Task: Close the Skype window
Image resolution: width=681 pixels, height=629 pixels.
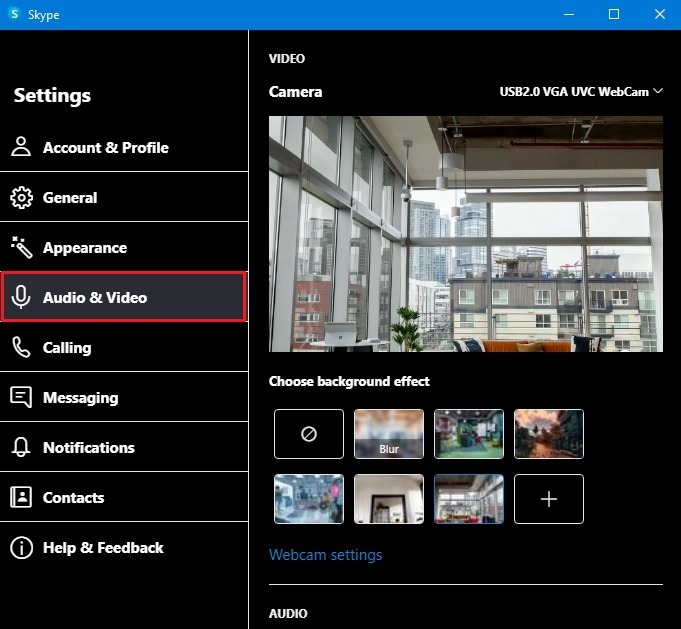Action: pos(659,14)
